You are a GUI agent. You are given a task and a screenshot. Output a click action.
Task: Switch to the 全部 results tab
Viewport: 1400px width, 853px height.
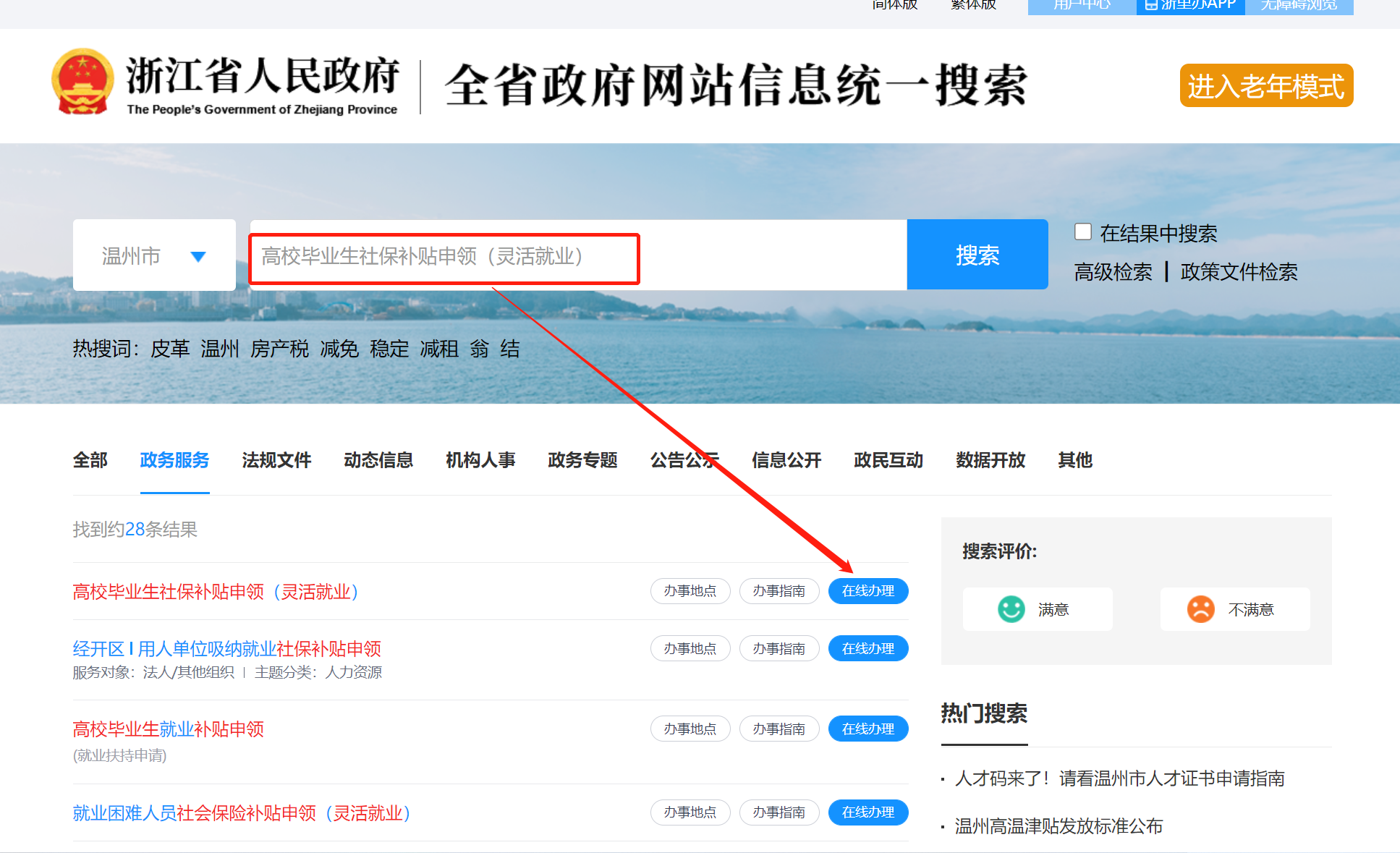pos(90,460)
